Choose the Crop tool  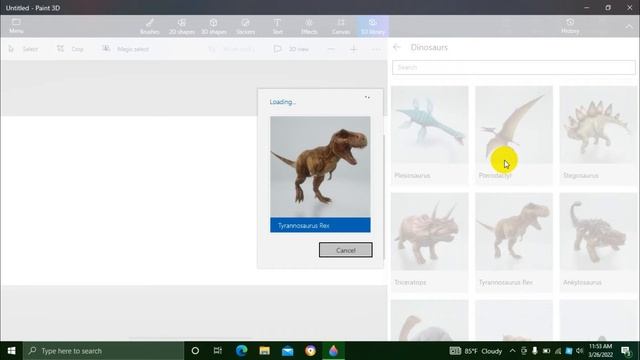click(71, 49)
